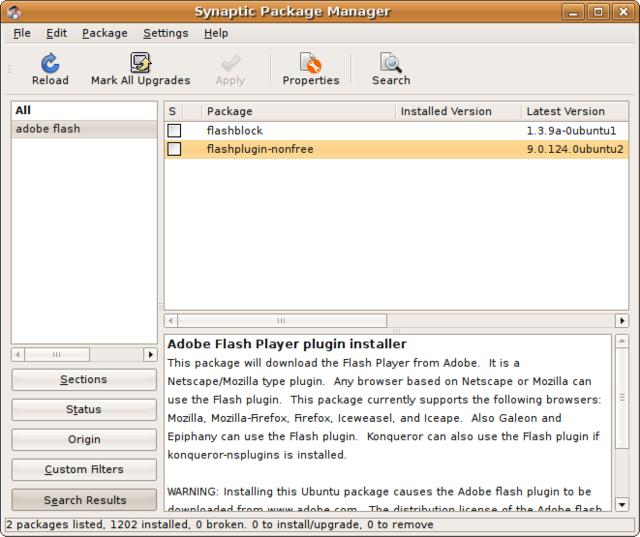Click the greyed Apply checkmark icon
The image size is (640, 537).
click(231, 63)
